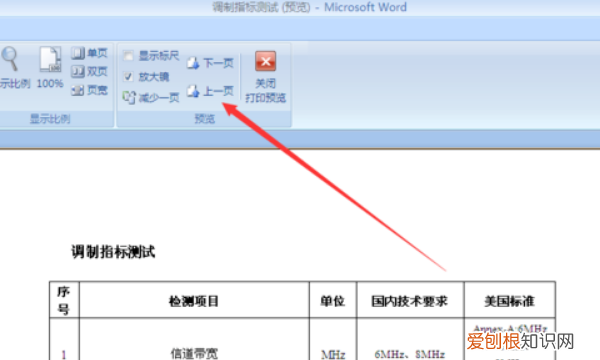
Task: Click table header 检测项目
Action: click(x=194, y=301)
